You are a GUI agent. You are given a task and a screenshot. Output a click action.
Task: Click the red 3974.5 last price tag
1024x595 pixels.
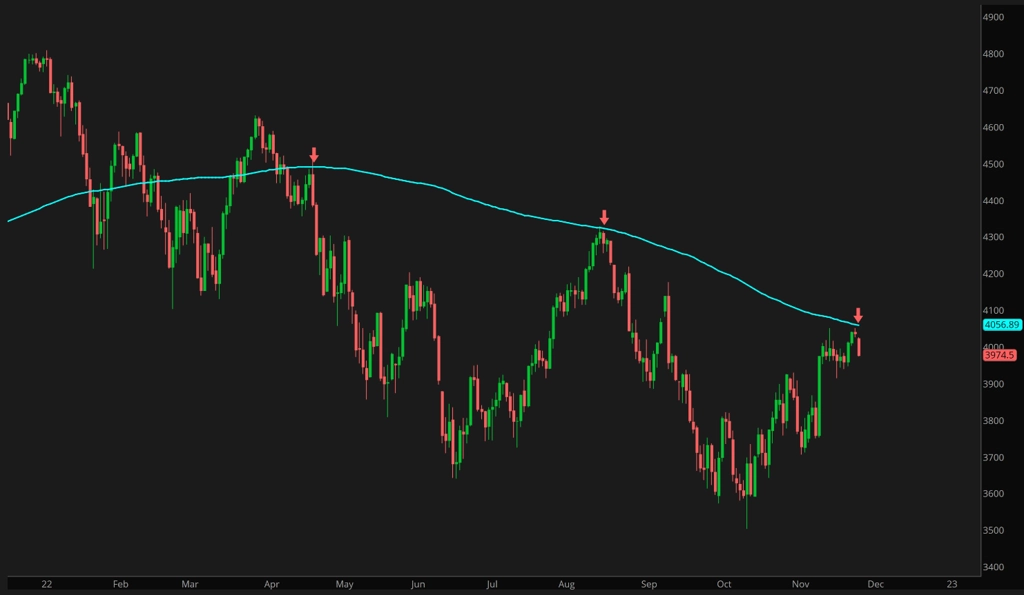point(999,355)
